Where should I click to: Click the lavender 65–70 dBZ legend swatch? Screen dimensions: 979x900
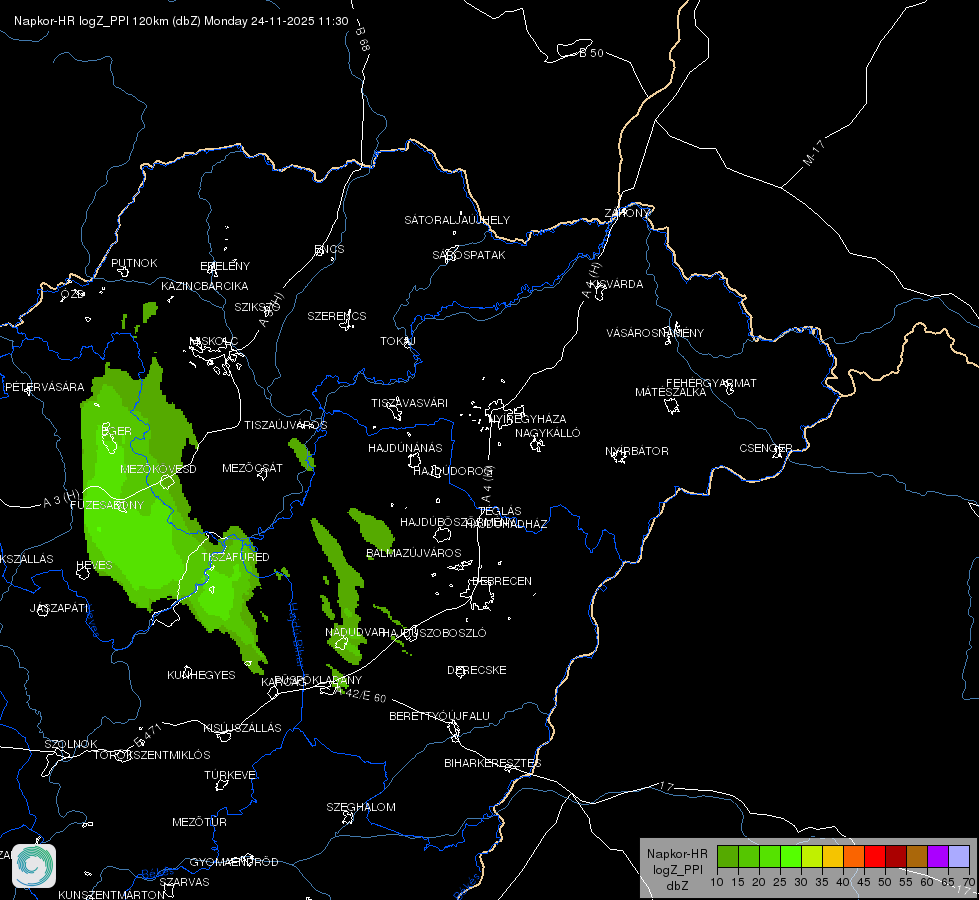click(x=959, y=857)
